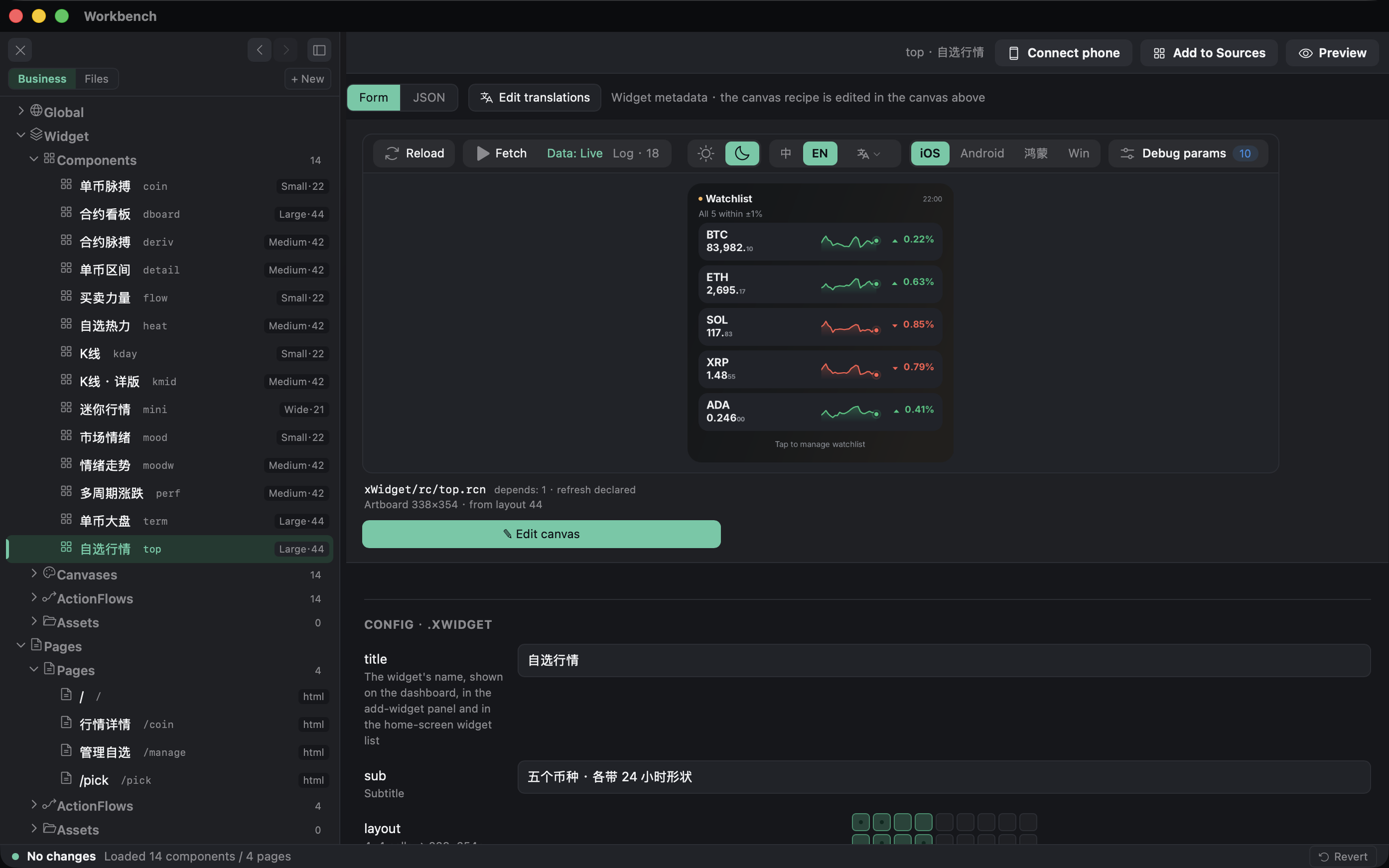
Task: Collapse the Widget tree node
Action: 21,135
